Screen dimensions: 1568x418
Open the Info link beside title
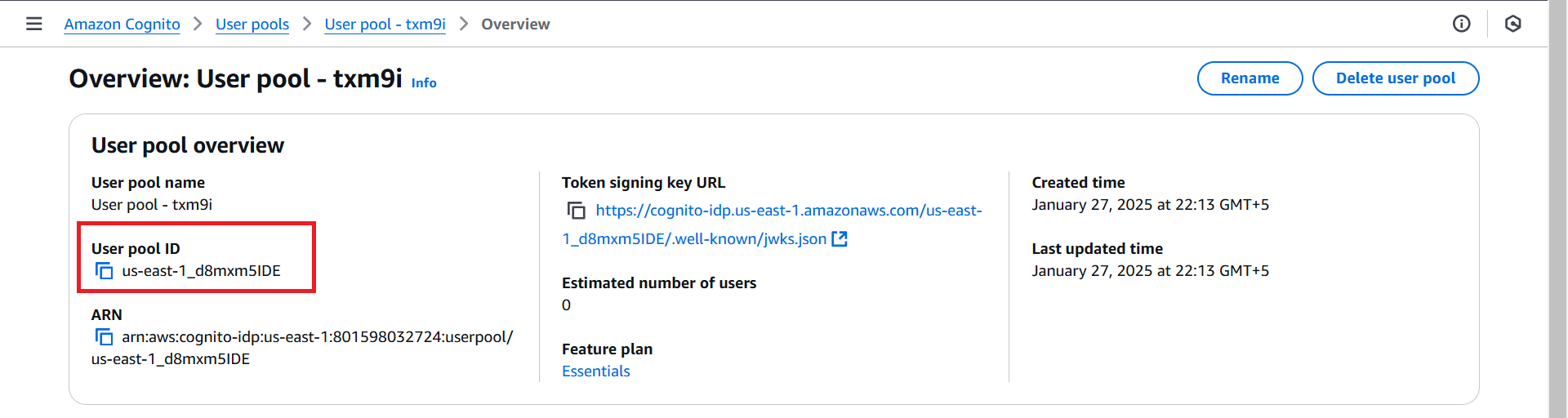[424, 83]
